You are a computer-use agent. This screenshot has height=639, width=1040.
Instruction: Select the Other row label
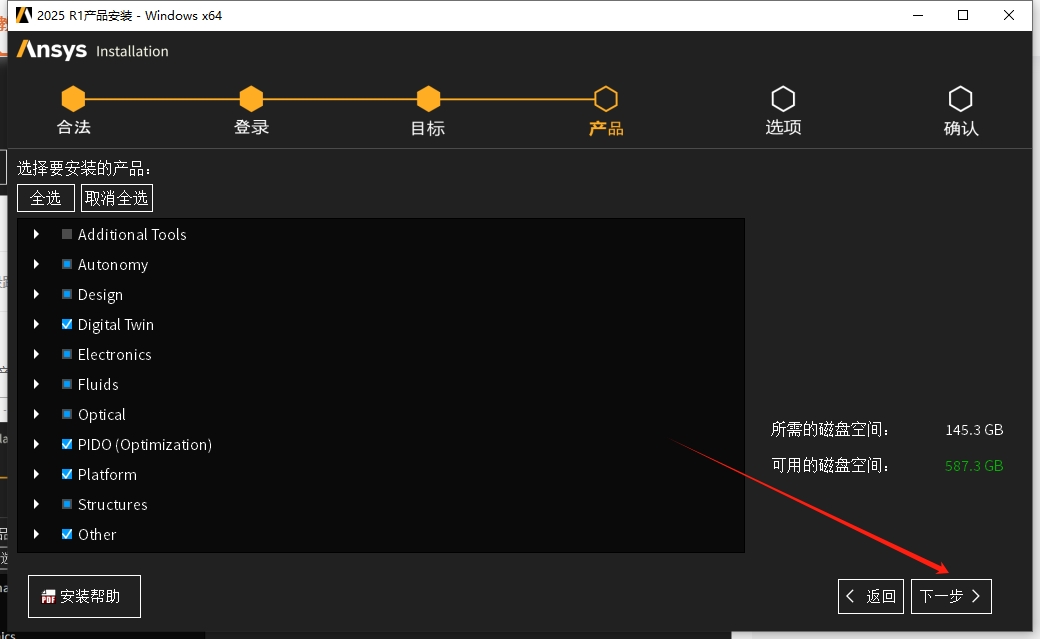97,534
